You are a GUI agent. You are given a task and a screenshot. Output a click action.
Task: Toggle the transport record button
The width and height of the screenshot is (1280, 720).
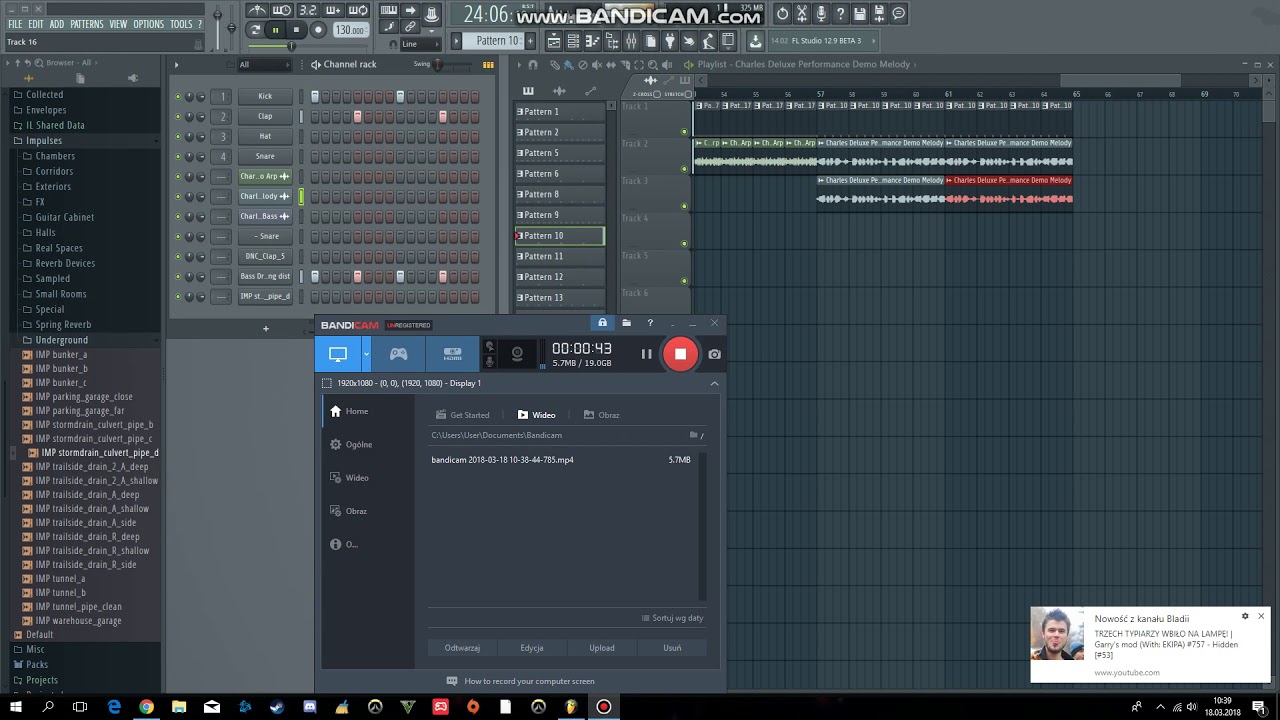(318, 29)
